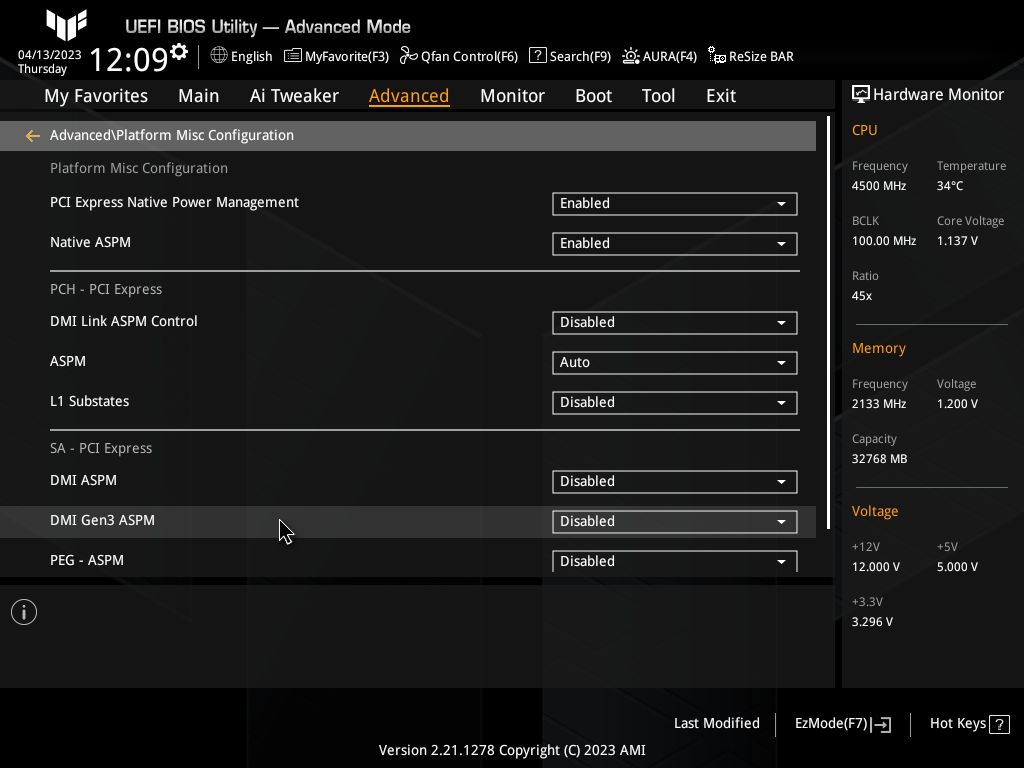This screenshot has height=768, width=1024.
Task: Click the PEG - ASPM label
Action: (x=87, y=560)
